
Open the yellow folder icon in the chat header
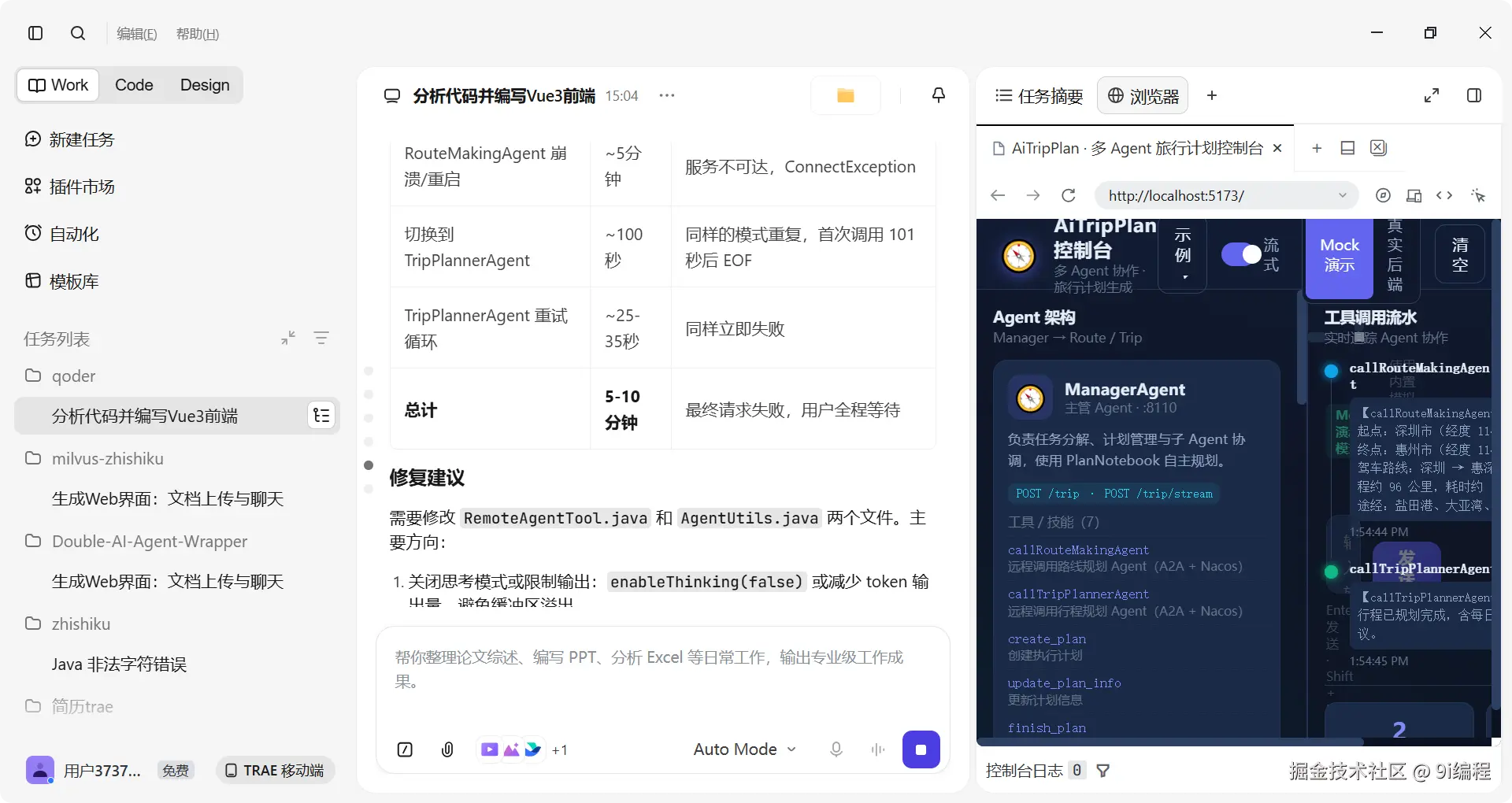click(x=846, y=95)
